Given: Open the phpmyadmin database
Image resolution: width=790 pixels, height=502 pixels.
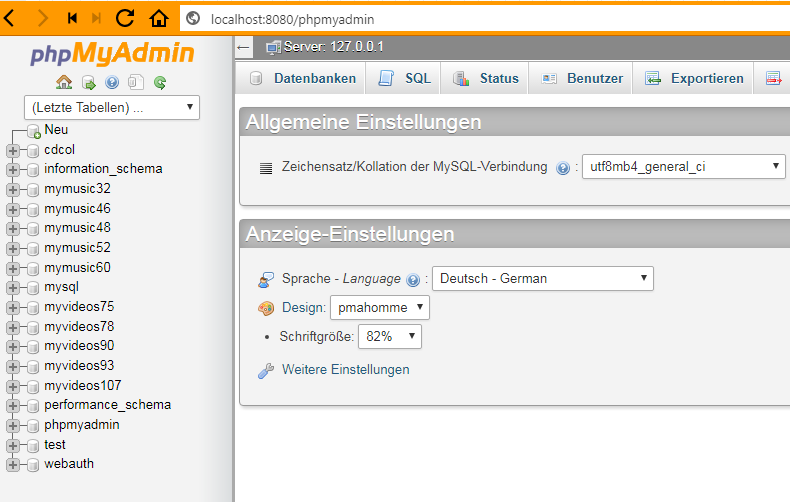Looking at the screenshot, I should 82,425.
